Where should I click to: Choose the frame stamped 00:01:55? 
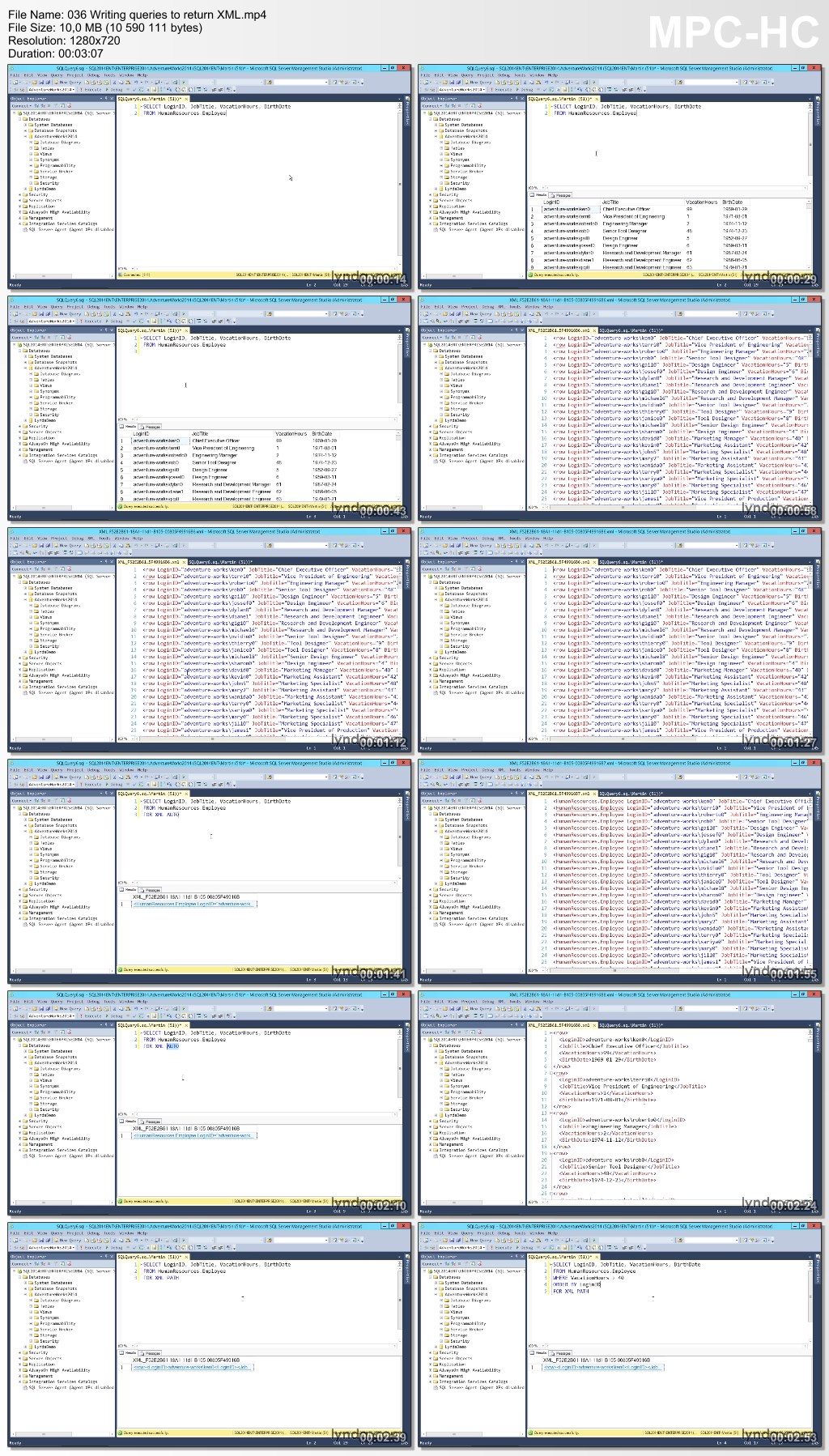tap(620, 871)
